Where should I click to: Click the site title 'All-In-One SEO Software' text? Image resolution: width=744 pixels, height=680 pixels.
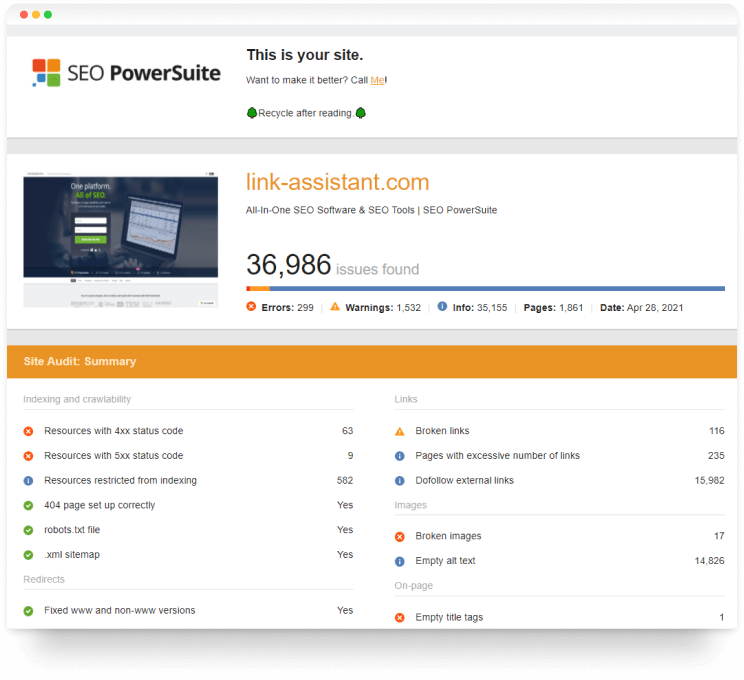pyautogui.click(x=372, y=210)
